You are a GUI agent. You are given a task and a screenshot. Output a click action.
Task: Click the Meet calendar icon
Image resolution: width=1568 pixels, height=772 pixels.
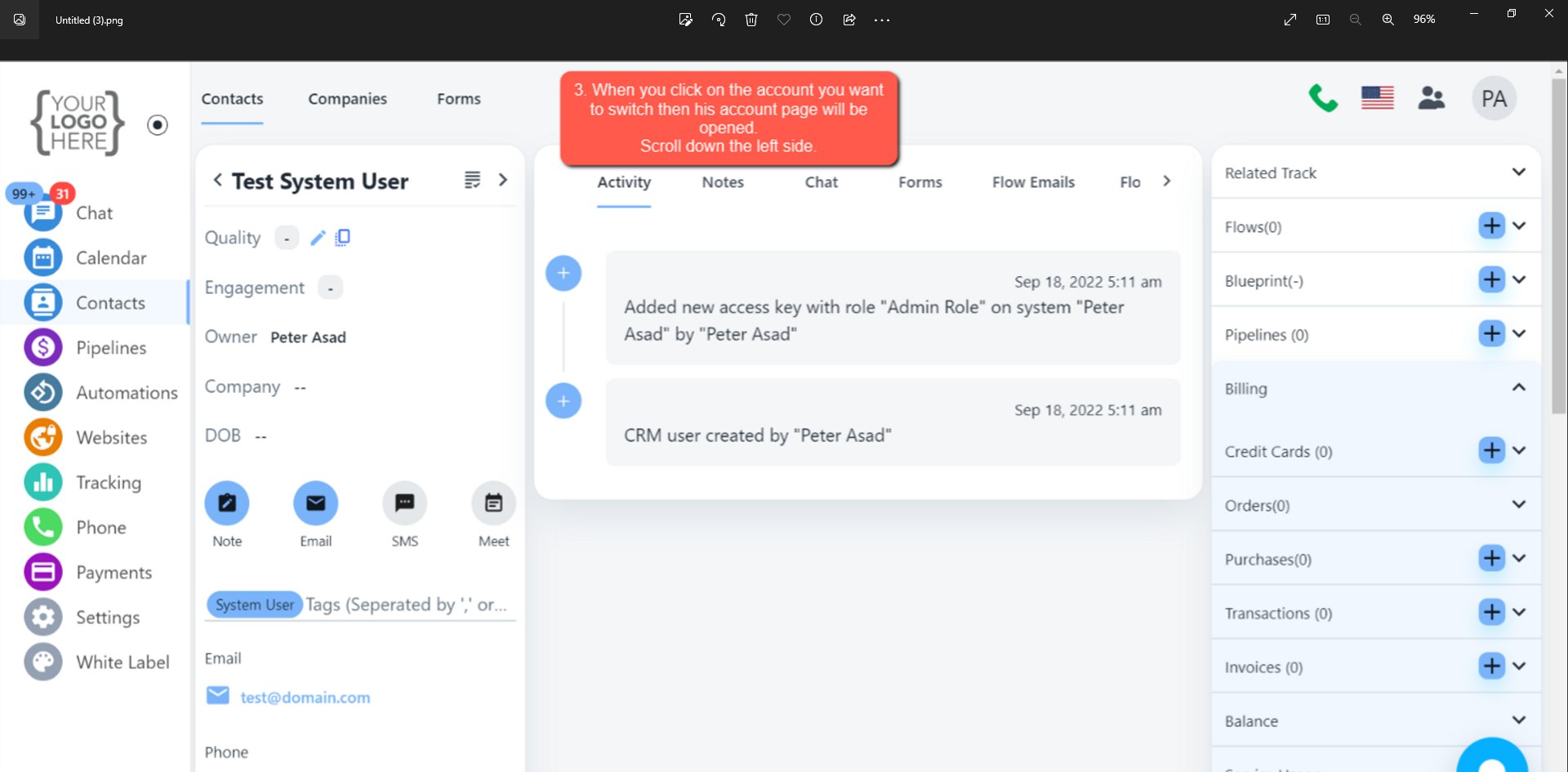(x=493, y=503)
